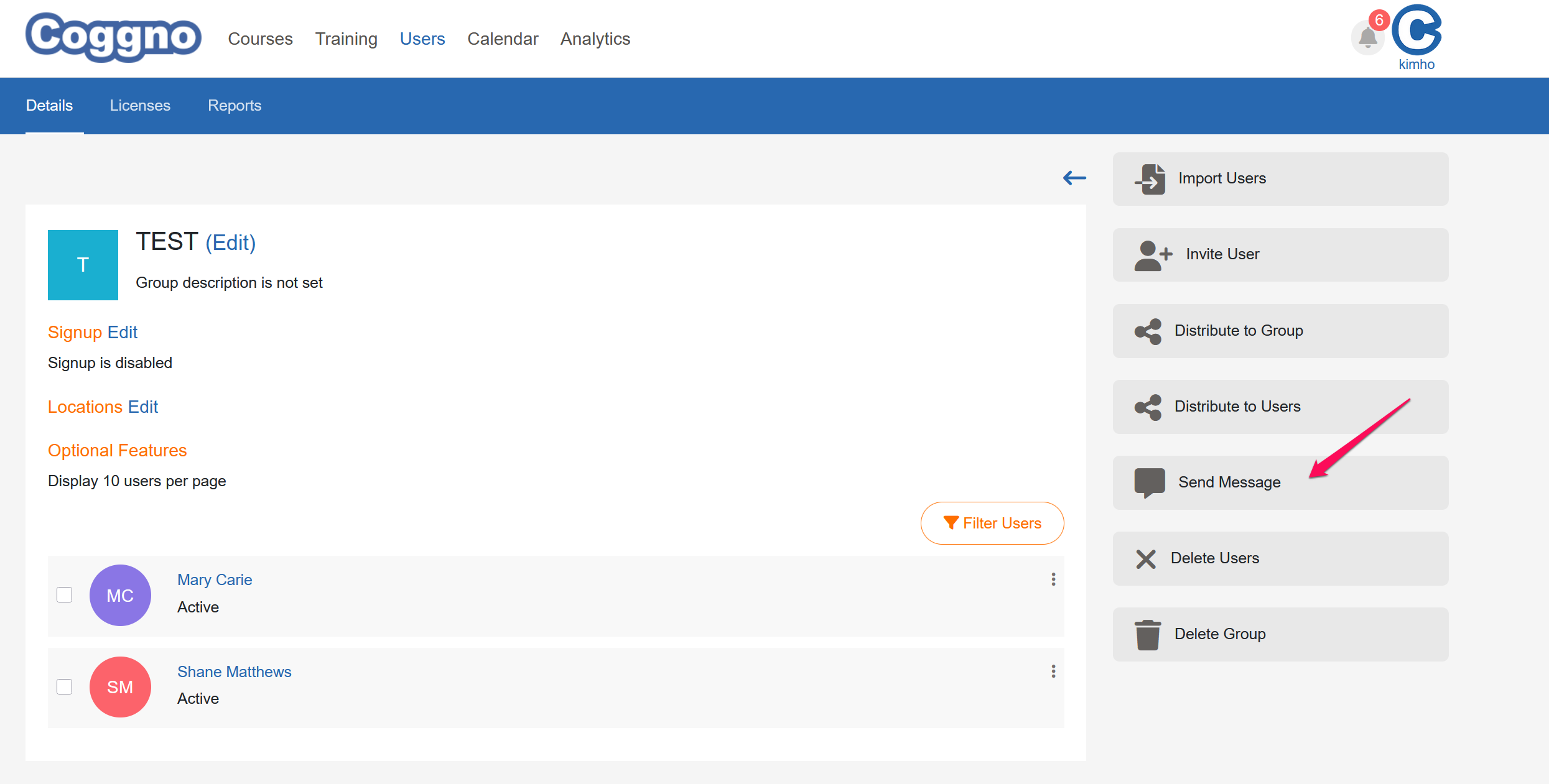
Task: Switch to the Details tab
Action: click(x=49, y=106)
